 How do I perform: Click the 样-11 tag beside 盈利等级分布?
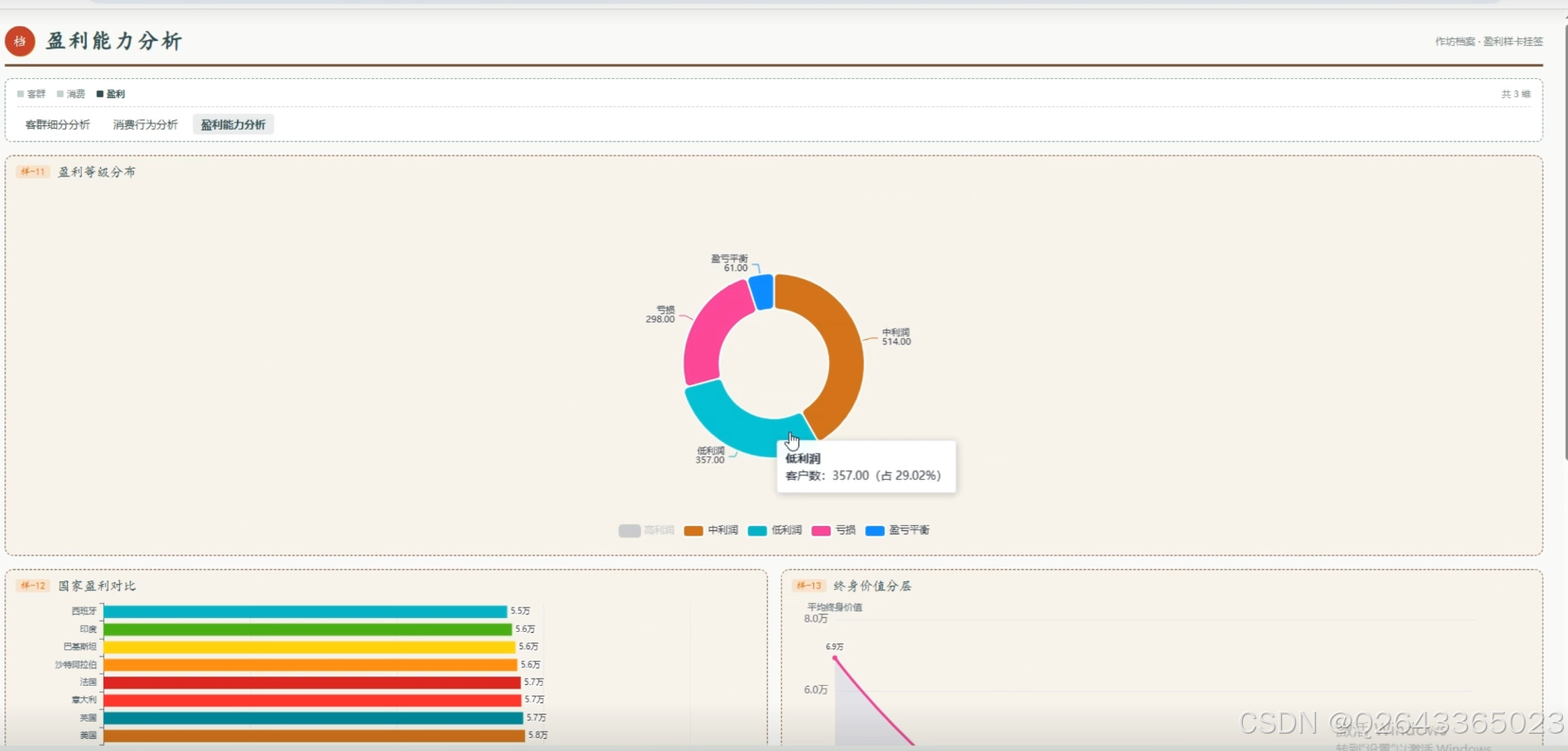coord(33,172)
